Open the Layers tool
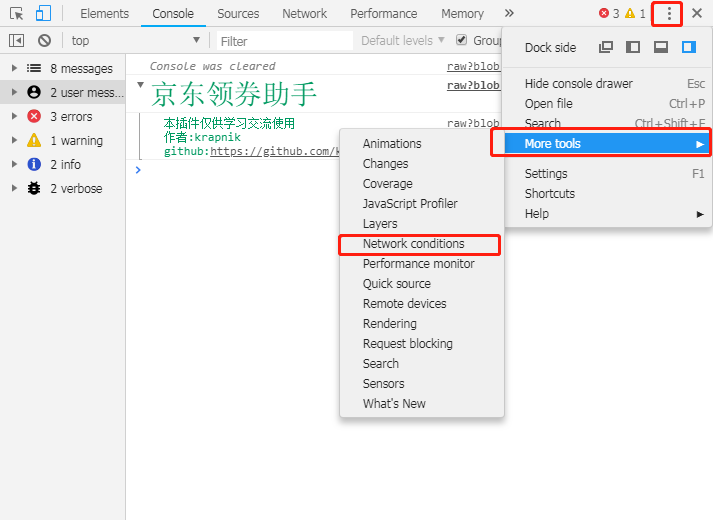 pyautogui.click(x=422, y=224)
